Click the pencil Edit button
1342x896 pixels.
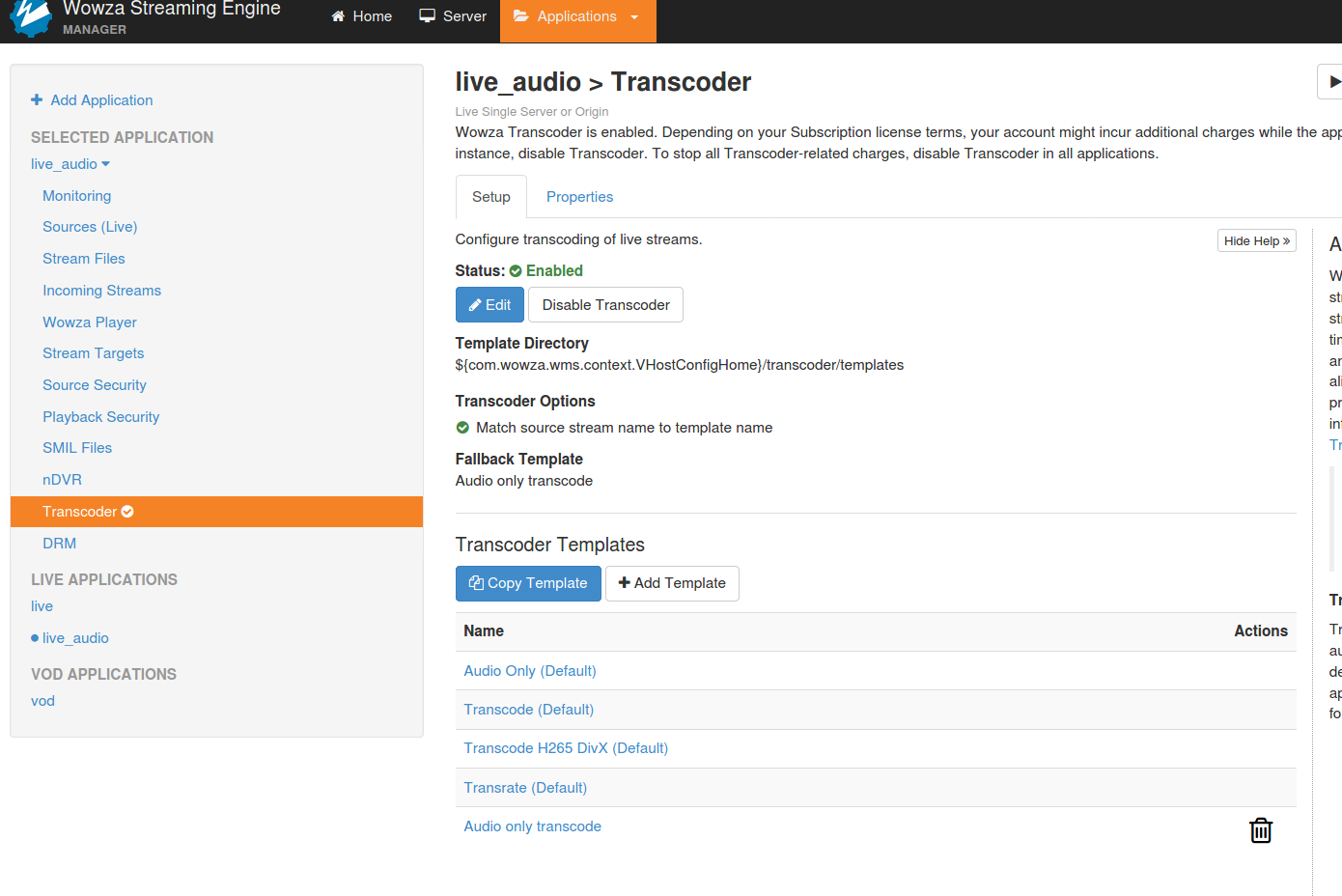[x=489, y=305]
